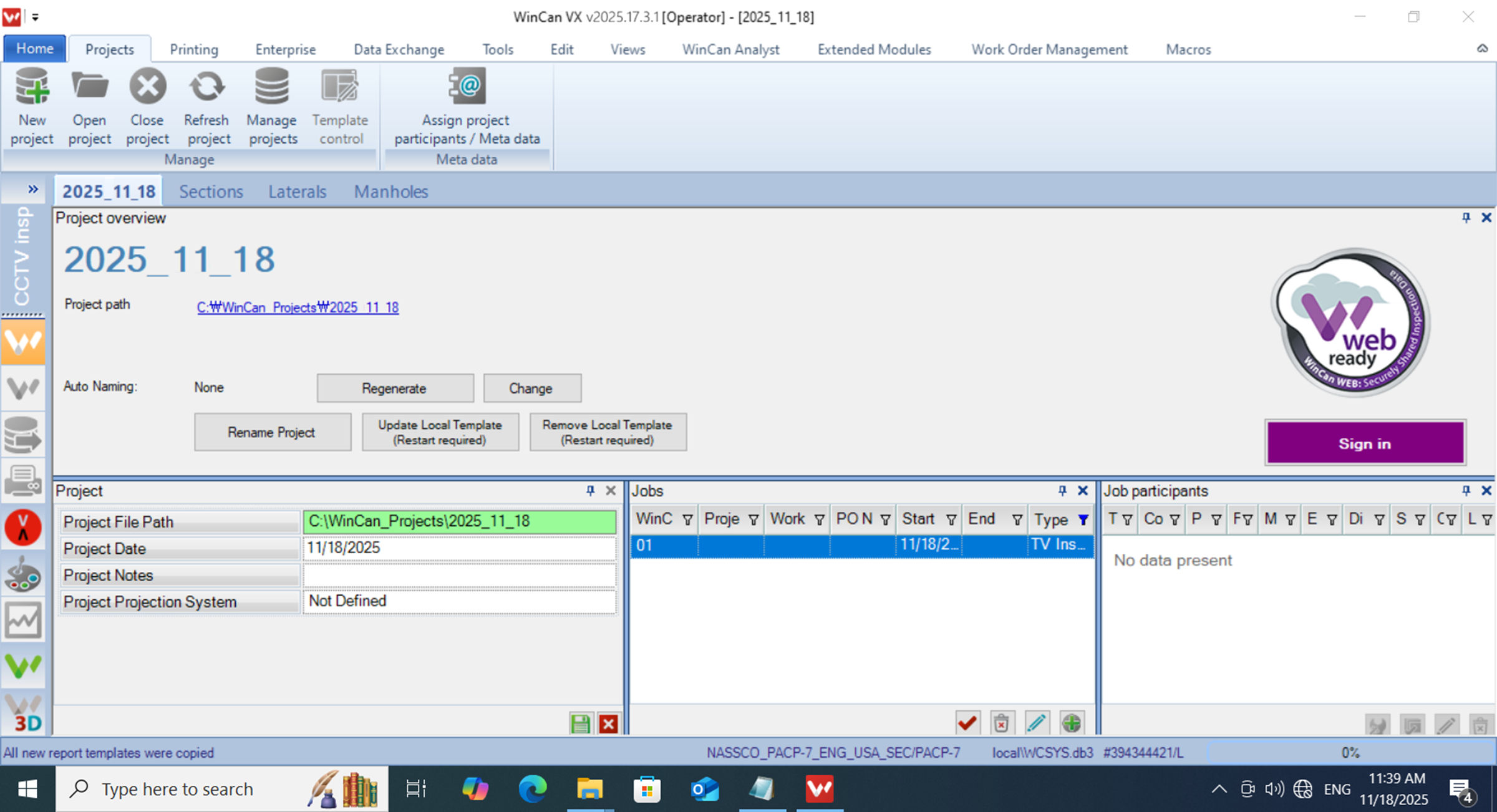Screen dimensions: 1497x812
Task: Switch to the Sections tab
Action: click(210, 191)
